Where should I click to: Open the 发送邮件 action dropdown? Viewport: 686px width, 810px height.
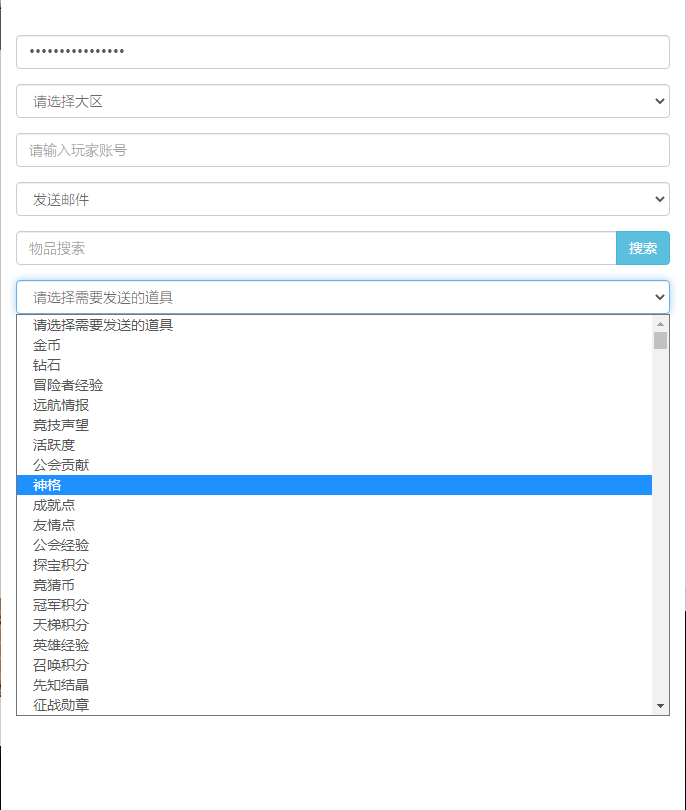342,199
